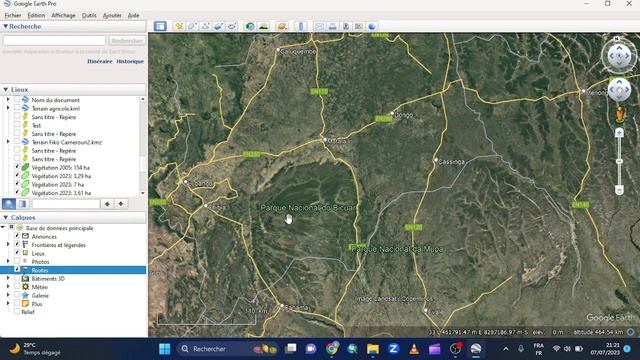640x360 pixels.
Task: Collapse the Calques panel header
Action: click(6, 218)
